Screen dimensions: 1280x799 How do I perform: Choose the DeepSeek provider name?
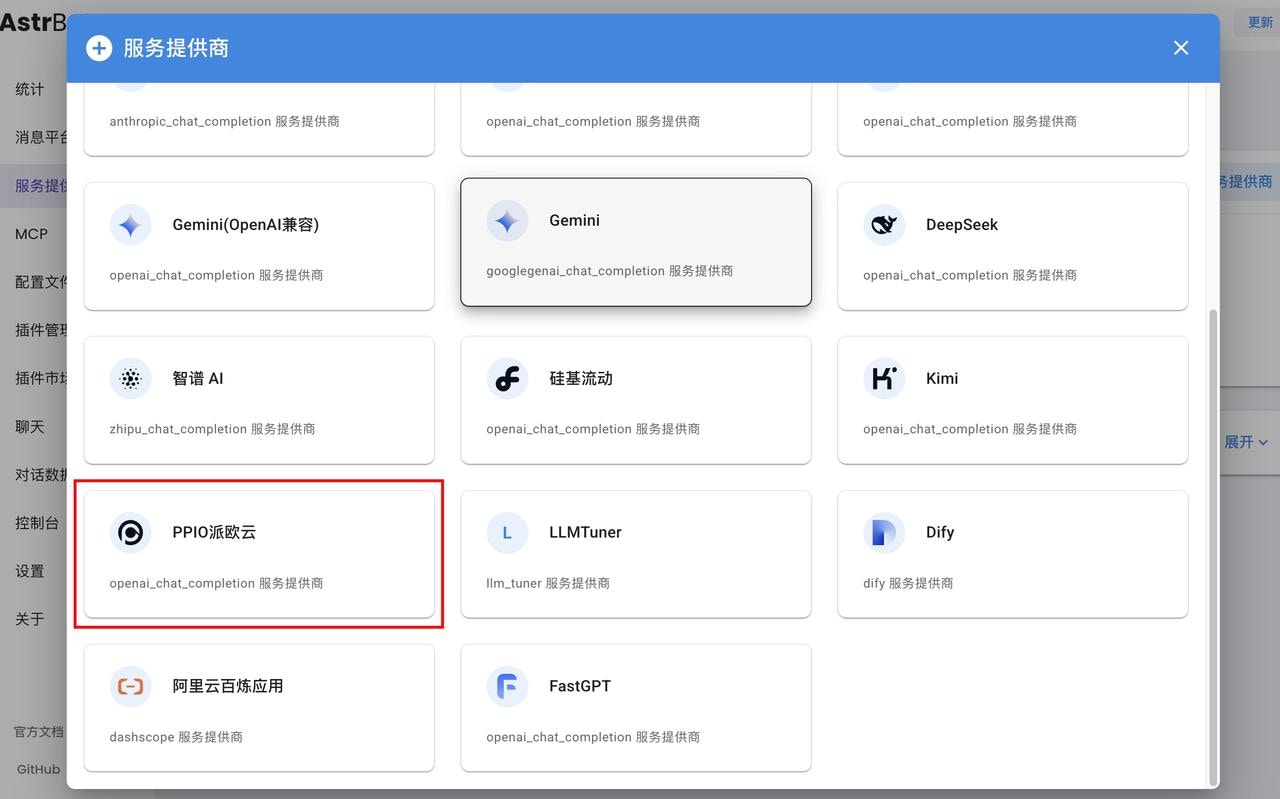click(x=962, y=225)
